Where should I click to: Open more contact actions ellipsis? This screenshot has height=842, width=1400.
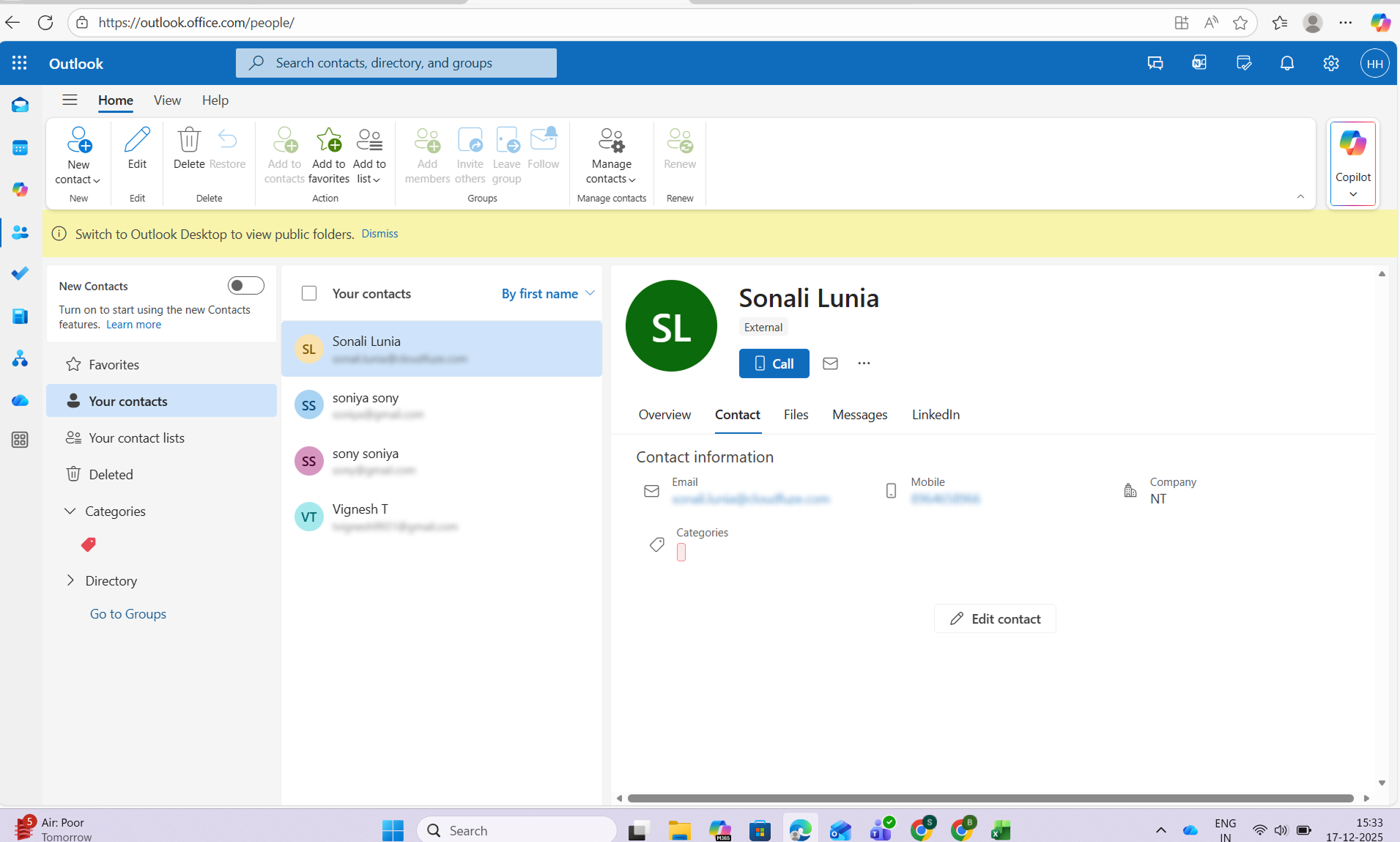pyautogui.click(x=864, y=363)
